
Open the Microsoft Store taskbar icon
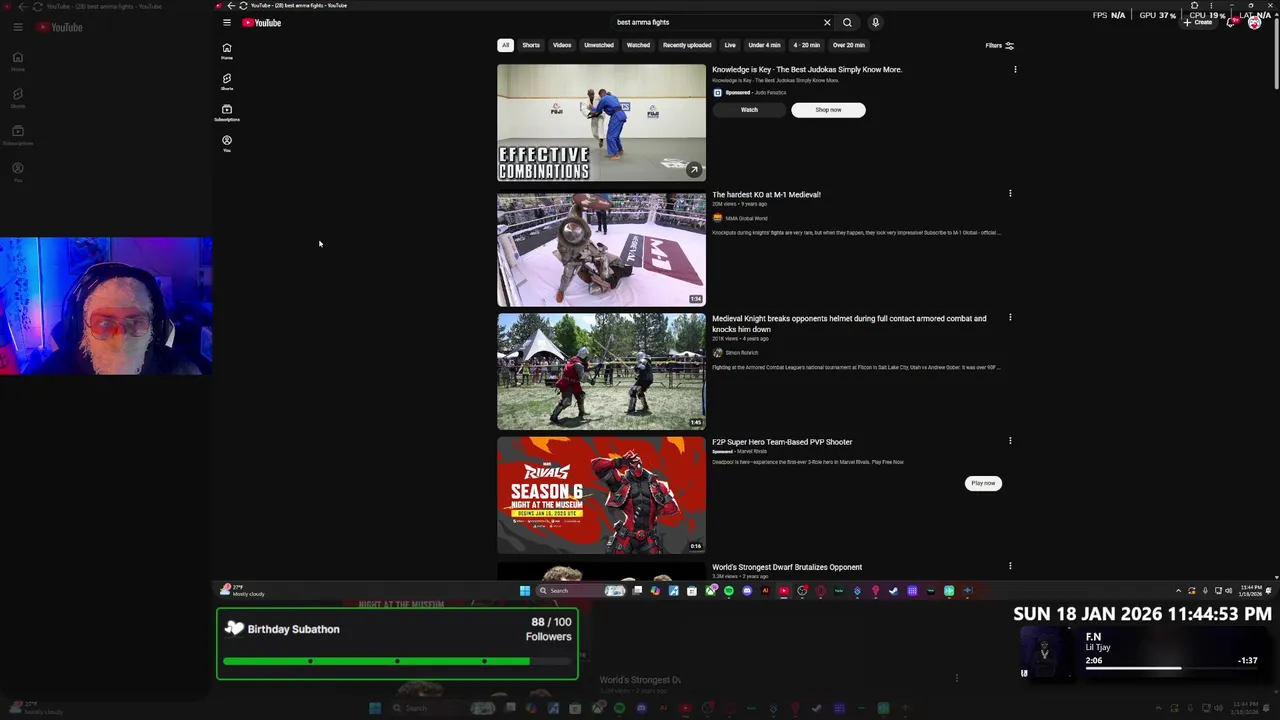[x=691, y=591]
